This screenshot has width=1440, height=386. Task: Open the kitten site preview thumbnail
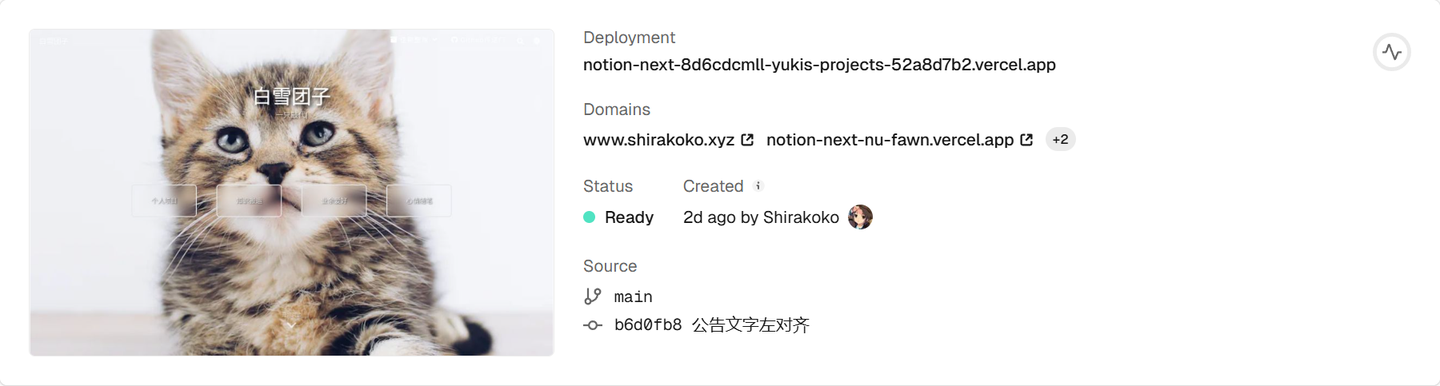coord(291,192)
